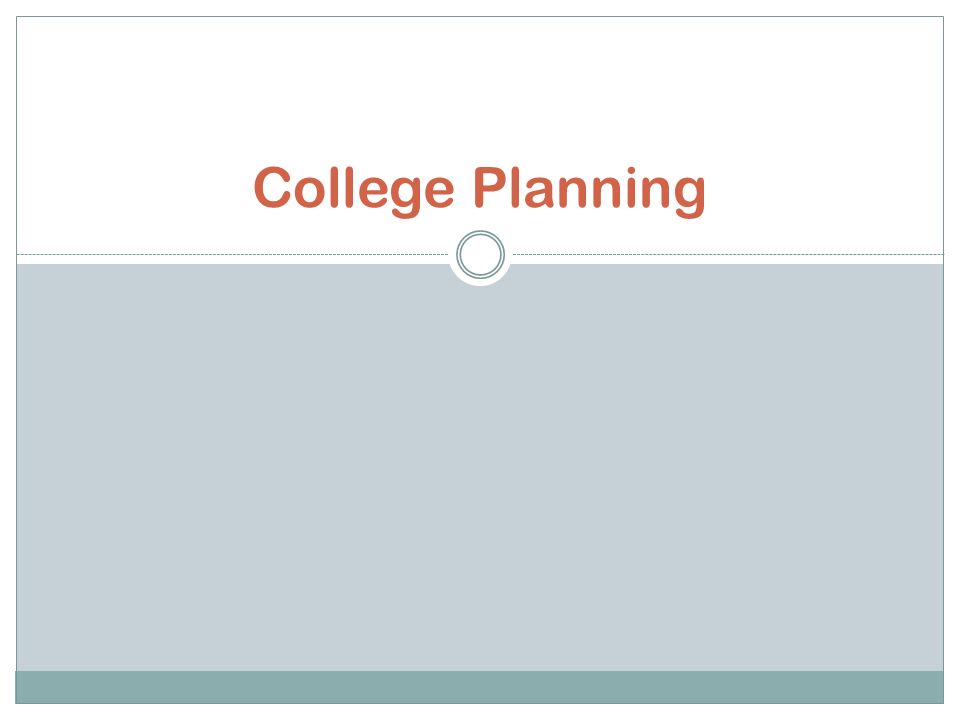Click the thin top border of the slide
The height and width of the screenshot is (720, 960).
pos(479,17)
